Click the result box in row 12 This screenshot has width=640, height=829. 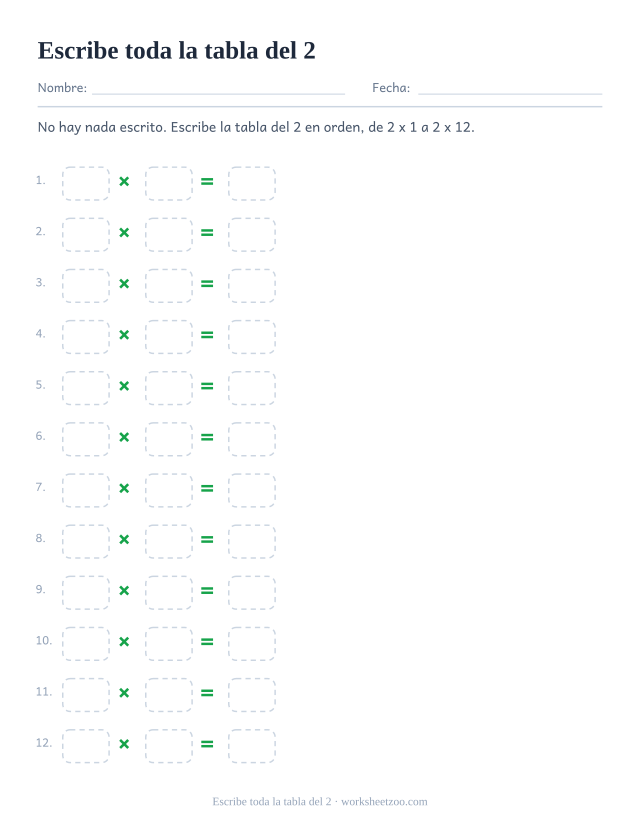252,746
